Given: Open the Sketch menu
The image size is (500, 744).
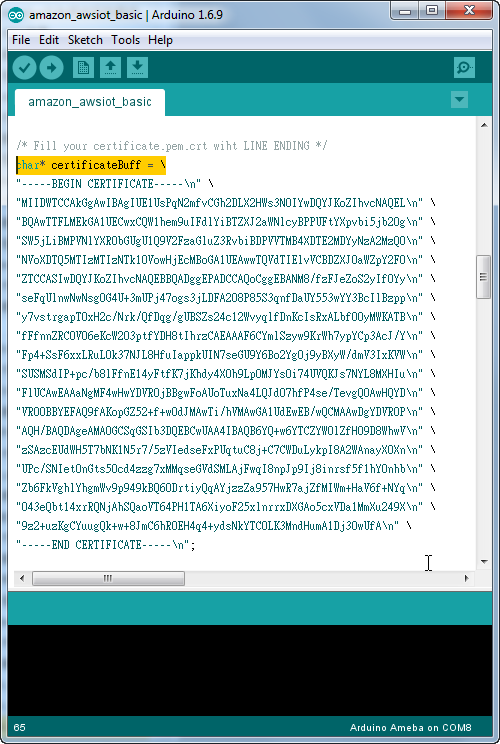Looking at the screenshot, I should (85, 40).
